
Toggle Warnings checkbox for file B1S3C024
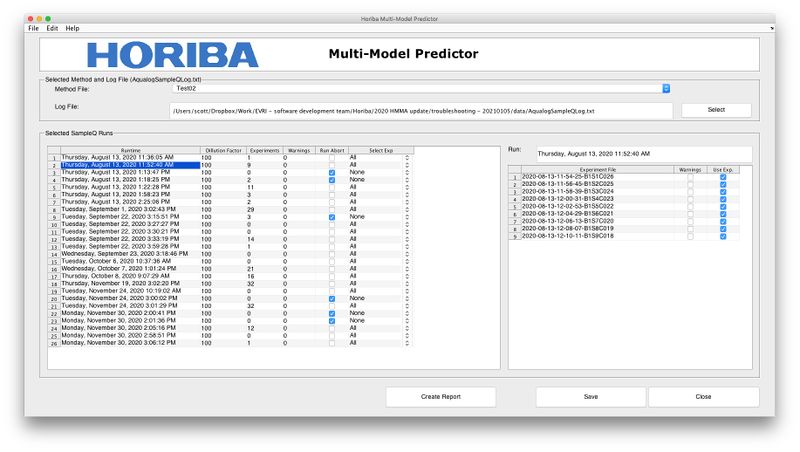click(690, 192)
